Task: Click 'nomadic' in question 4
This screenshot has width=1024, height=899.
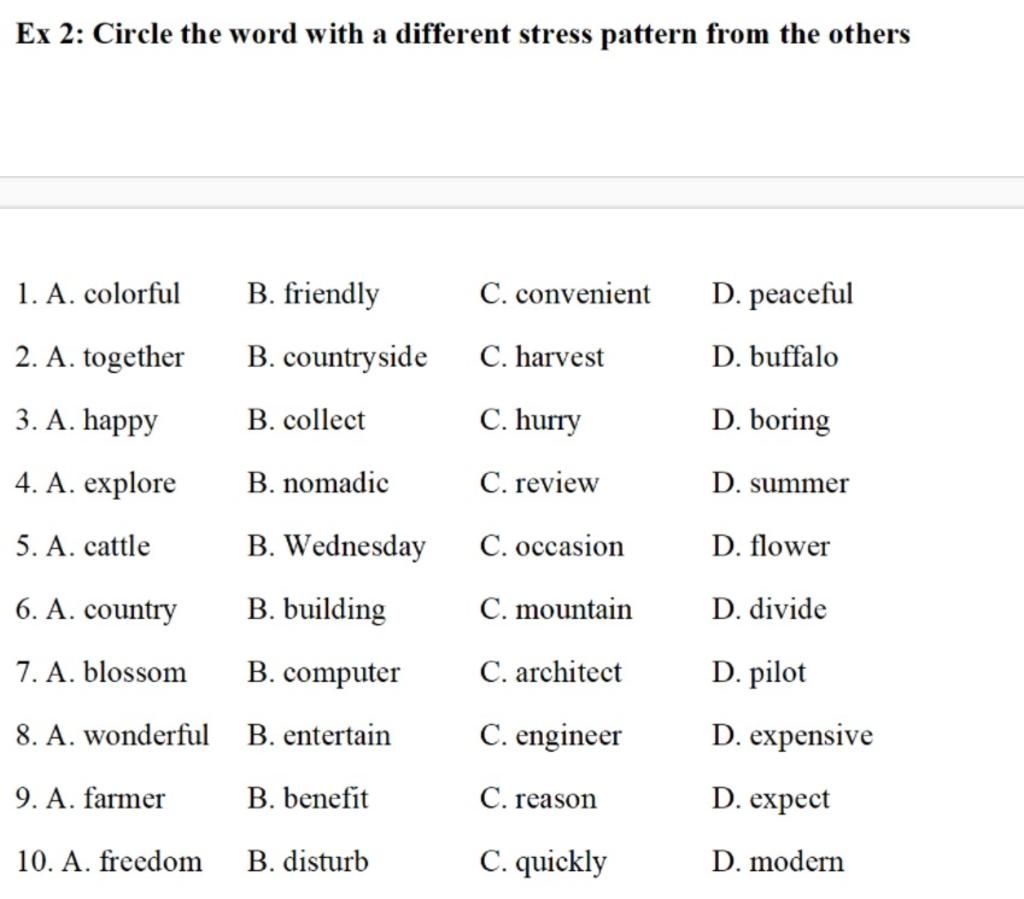Action: click(x=336, y=483)
